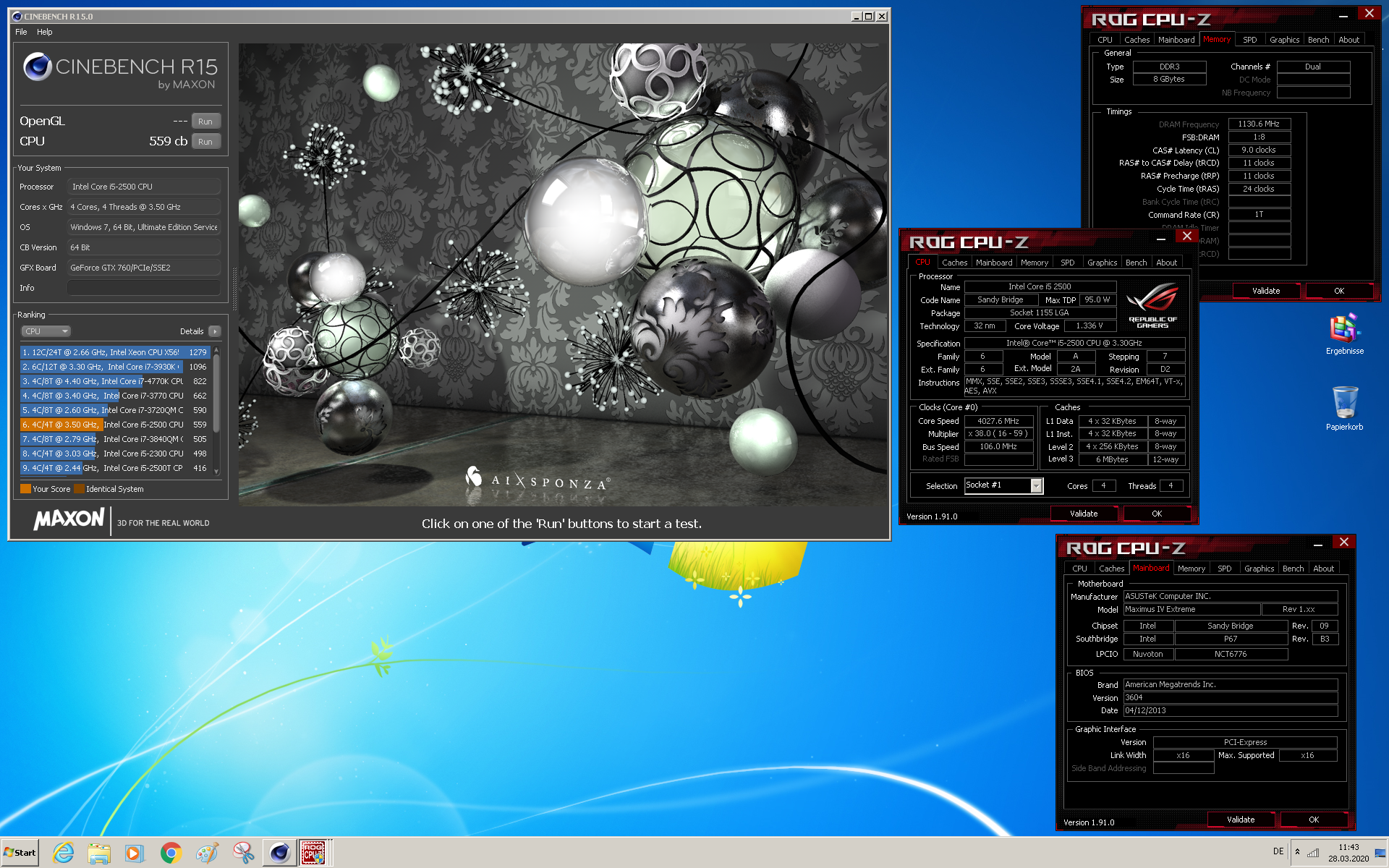Viewport: 1389px width, 868px height.
Task: Click the Maximus IV Extreme model field
Action: 1192,610
